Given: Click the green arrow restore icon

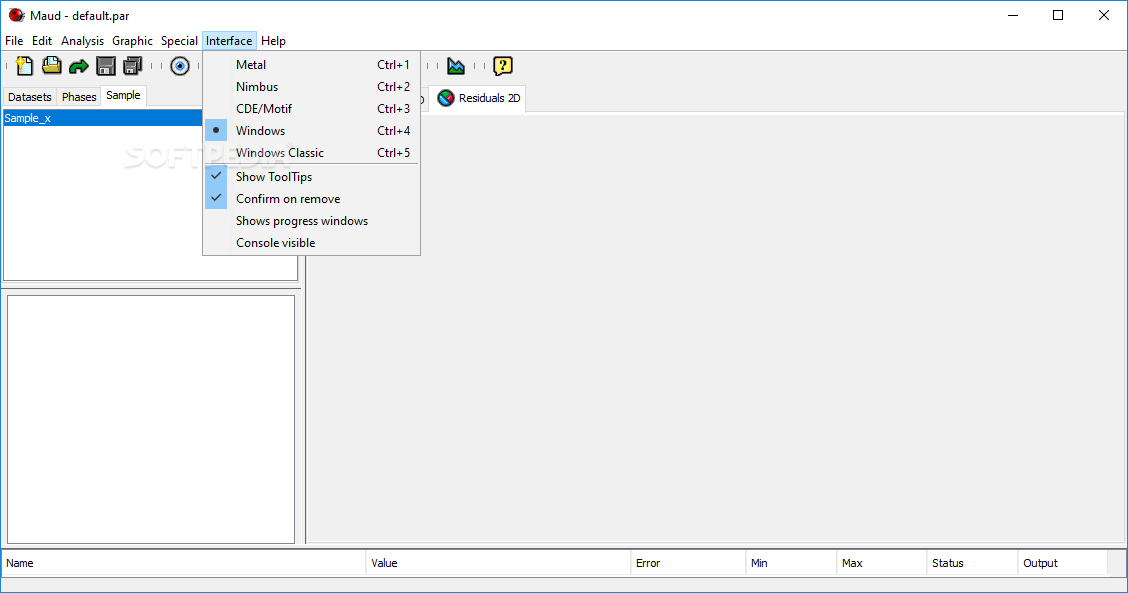Looking at the screenshot, I should coord(78,67).
